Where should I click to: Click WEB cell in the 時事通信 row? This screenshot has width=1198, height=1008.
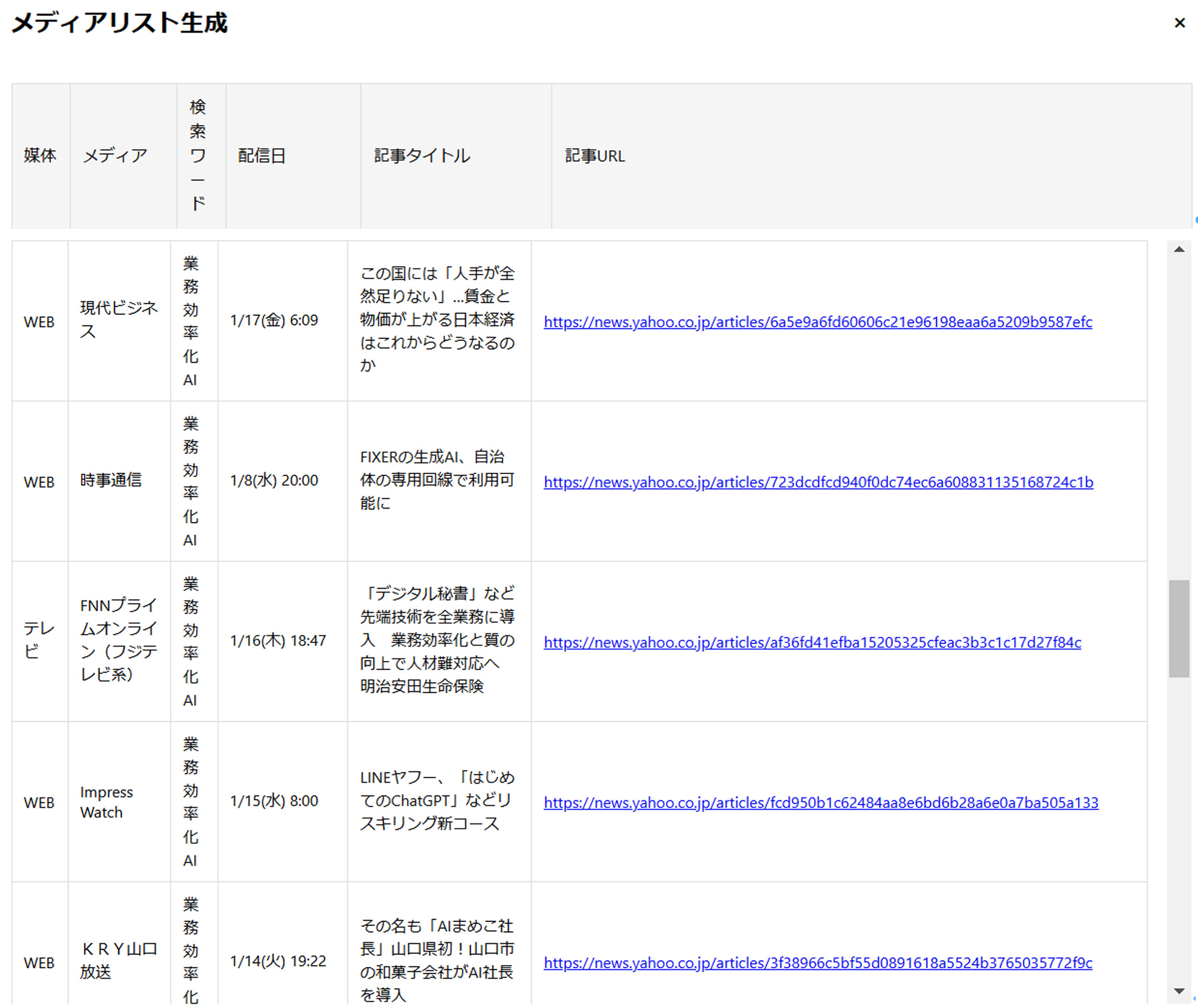click(x=39, y=482)
